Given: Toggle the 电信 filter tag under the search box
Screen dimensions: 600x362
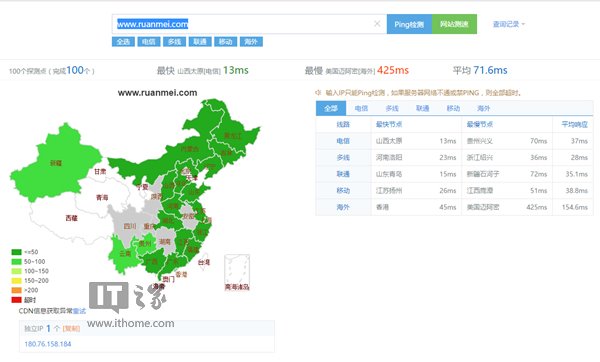Looking at the screenshot, I should [149, 42].
